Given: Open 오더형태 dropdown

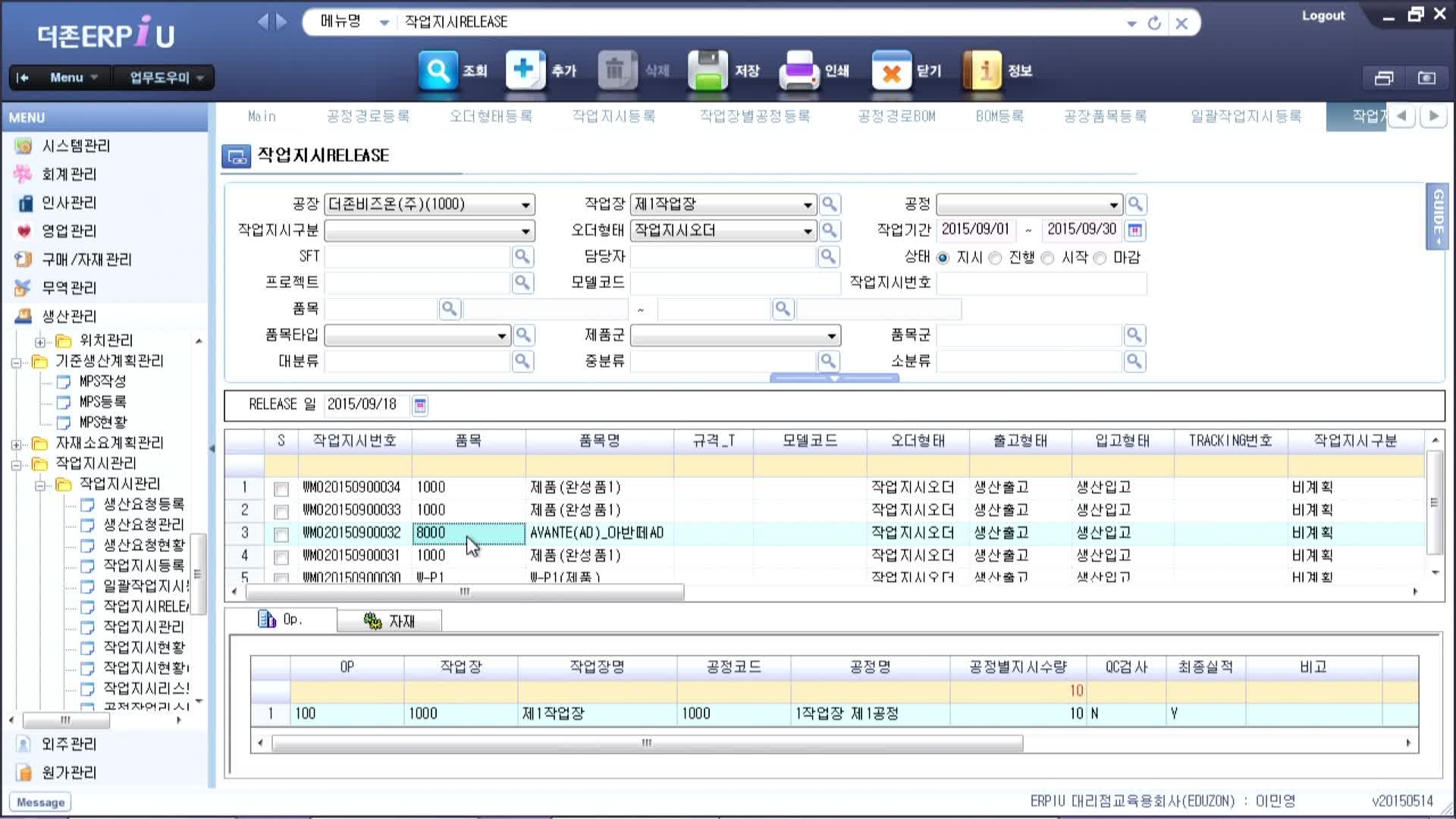Looking at the screenshot, I should 723,231.
